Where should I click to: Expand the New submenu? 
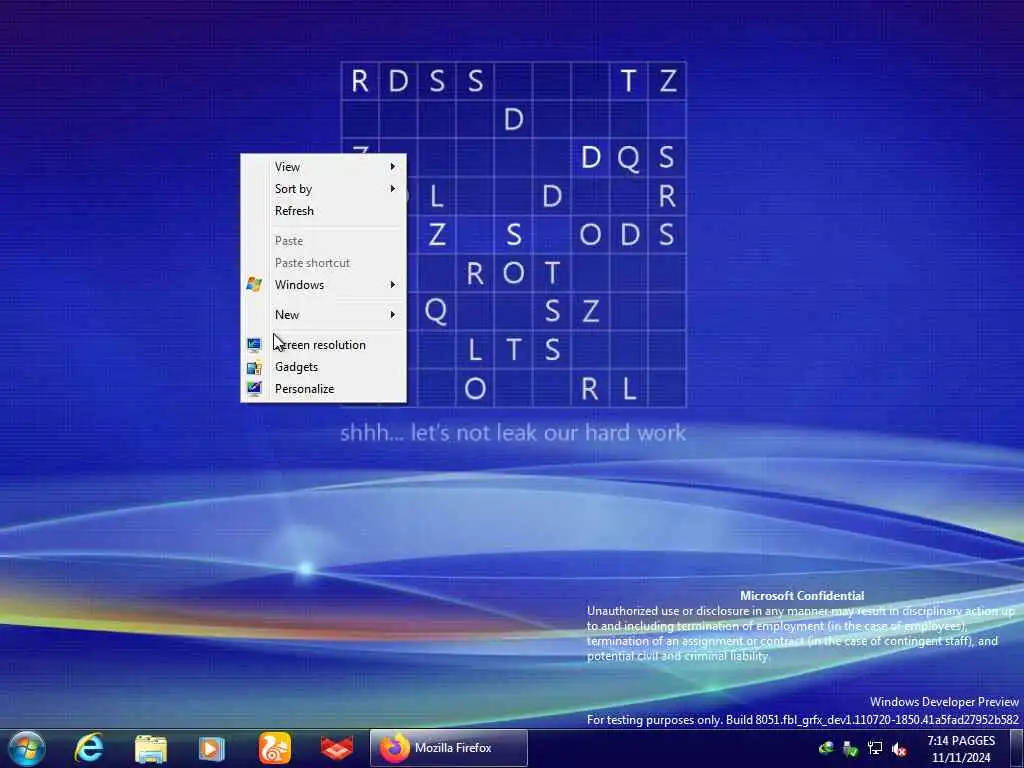[324, 315]
